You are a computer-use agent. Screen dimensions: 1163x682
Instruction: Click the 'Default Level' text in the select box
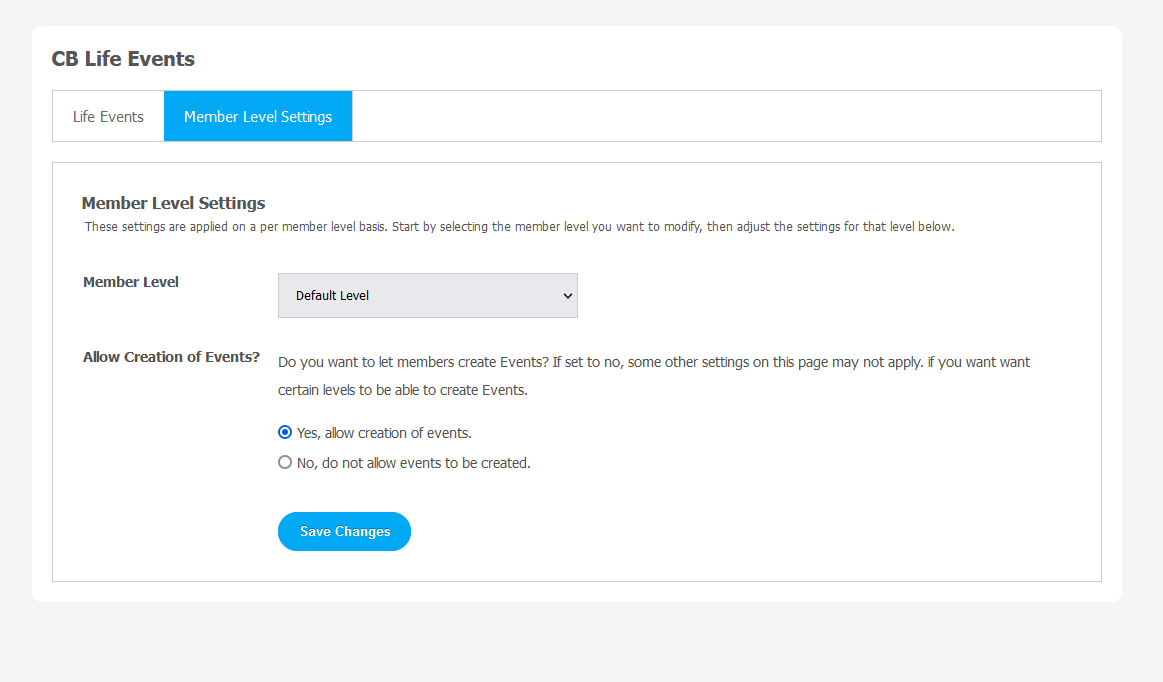coord(333,296)
